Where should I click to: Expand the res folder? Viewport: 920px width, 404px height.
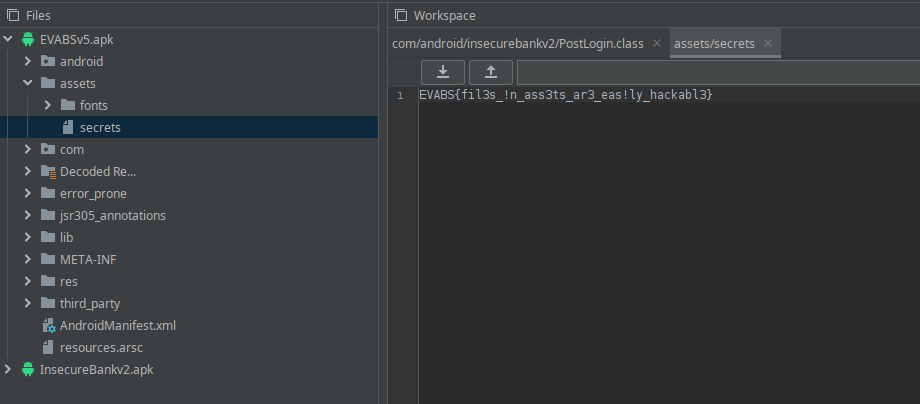pos(28,281)
